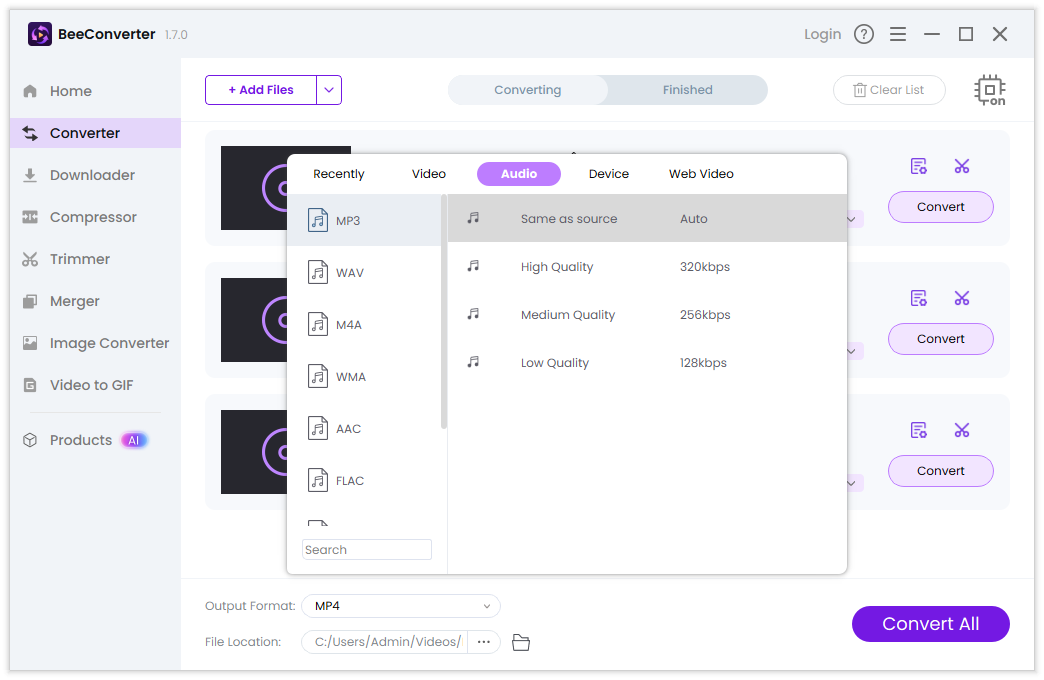Screen dimensions: 1044x680
Task: Open the help question mark icon
Action: (x=864, y=34)
